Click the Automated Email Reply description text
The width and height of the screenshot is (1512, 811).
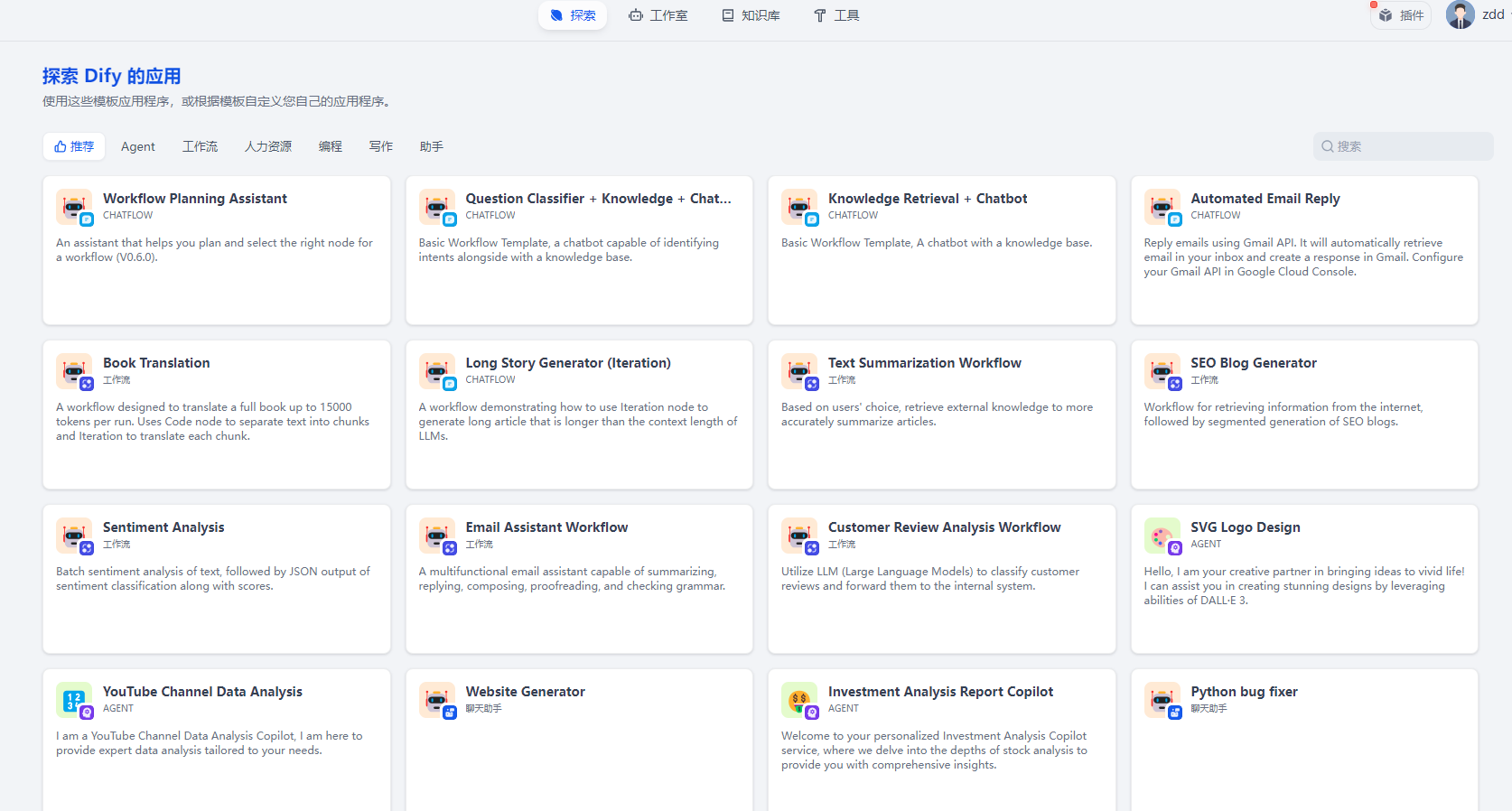coord(1303,257)
